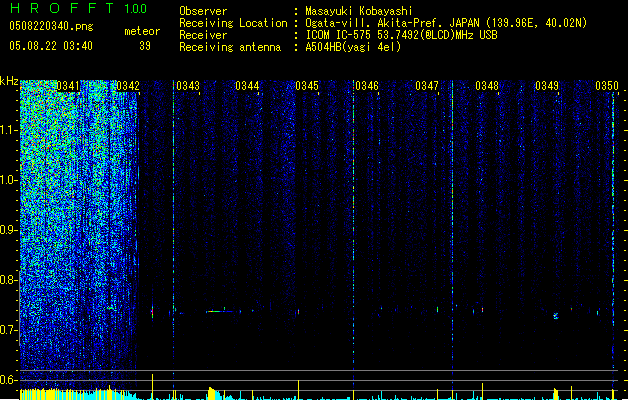Click the 0343 time marker
Viewport: 629px width, 400px height.
pyautogui.click(x=188, y=86)
